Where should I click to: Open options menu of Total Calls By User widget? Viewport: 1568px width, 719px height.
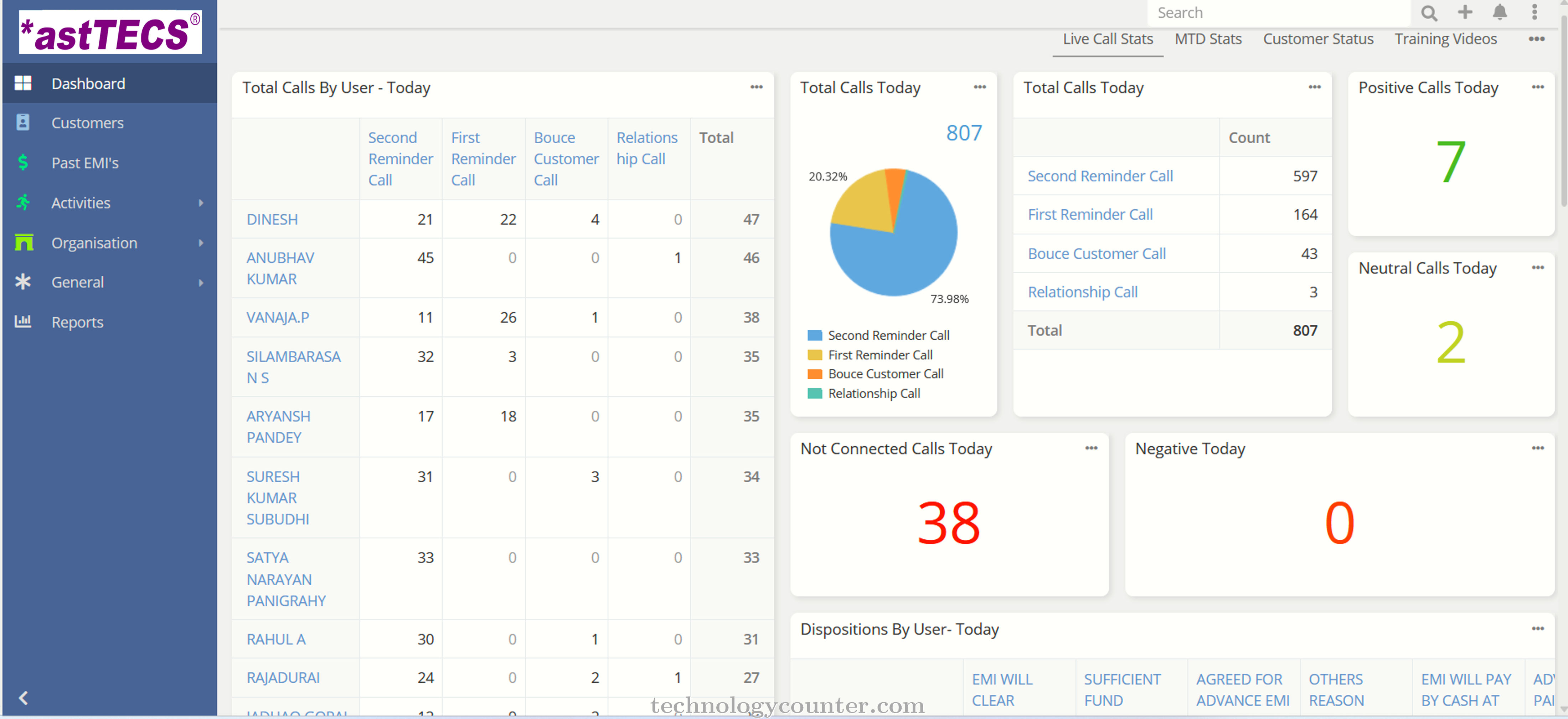[756, 87]
